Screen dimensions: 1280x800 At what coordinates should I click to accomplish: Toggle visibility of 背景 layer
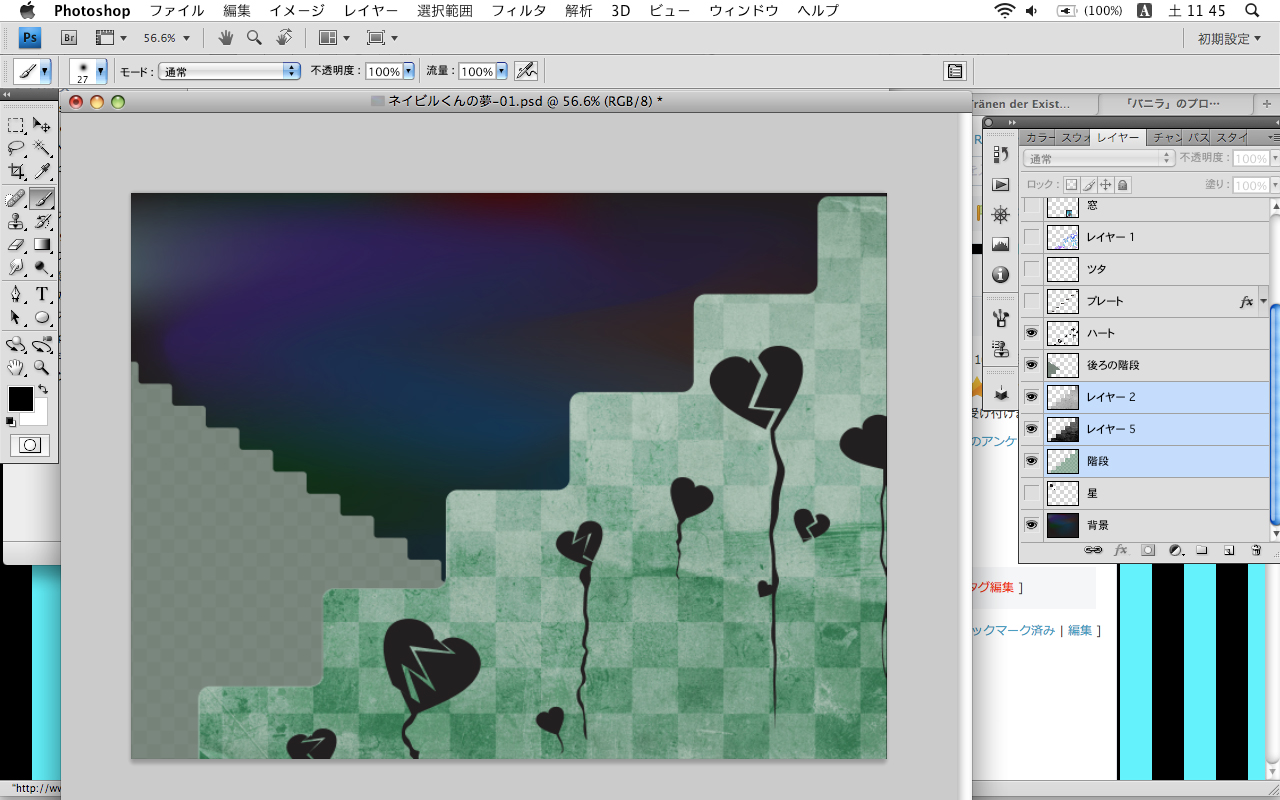(1031, 525)
